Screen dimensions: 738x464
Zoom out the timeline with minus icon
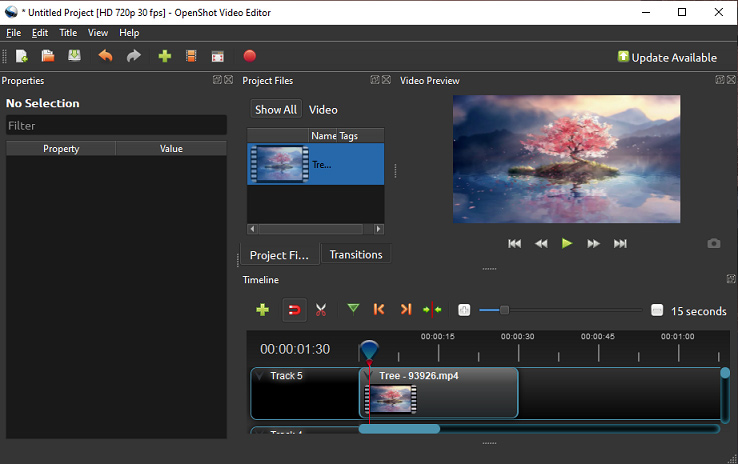[x=657, y=310]
